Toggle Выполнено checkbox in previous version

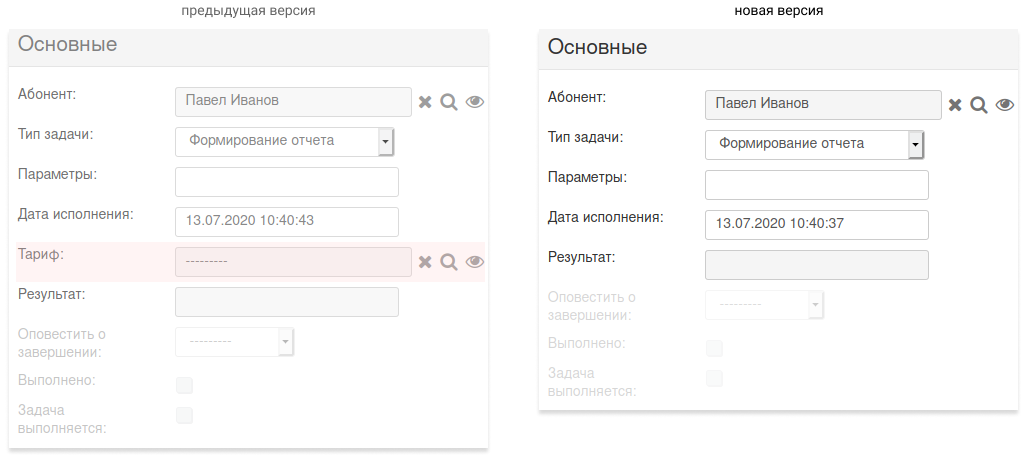185,385
